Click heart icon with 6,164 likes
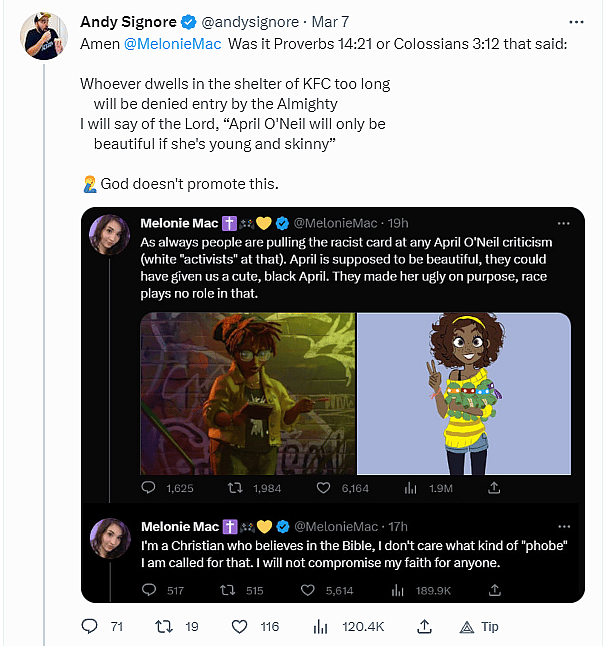 pos(323,488)
